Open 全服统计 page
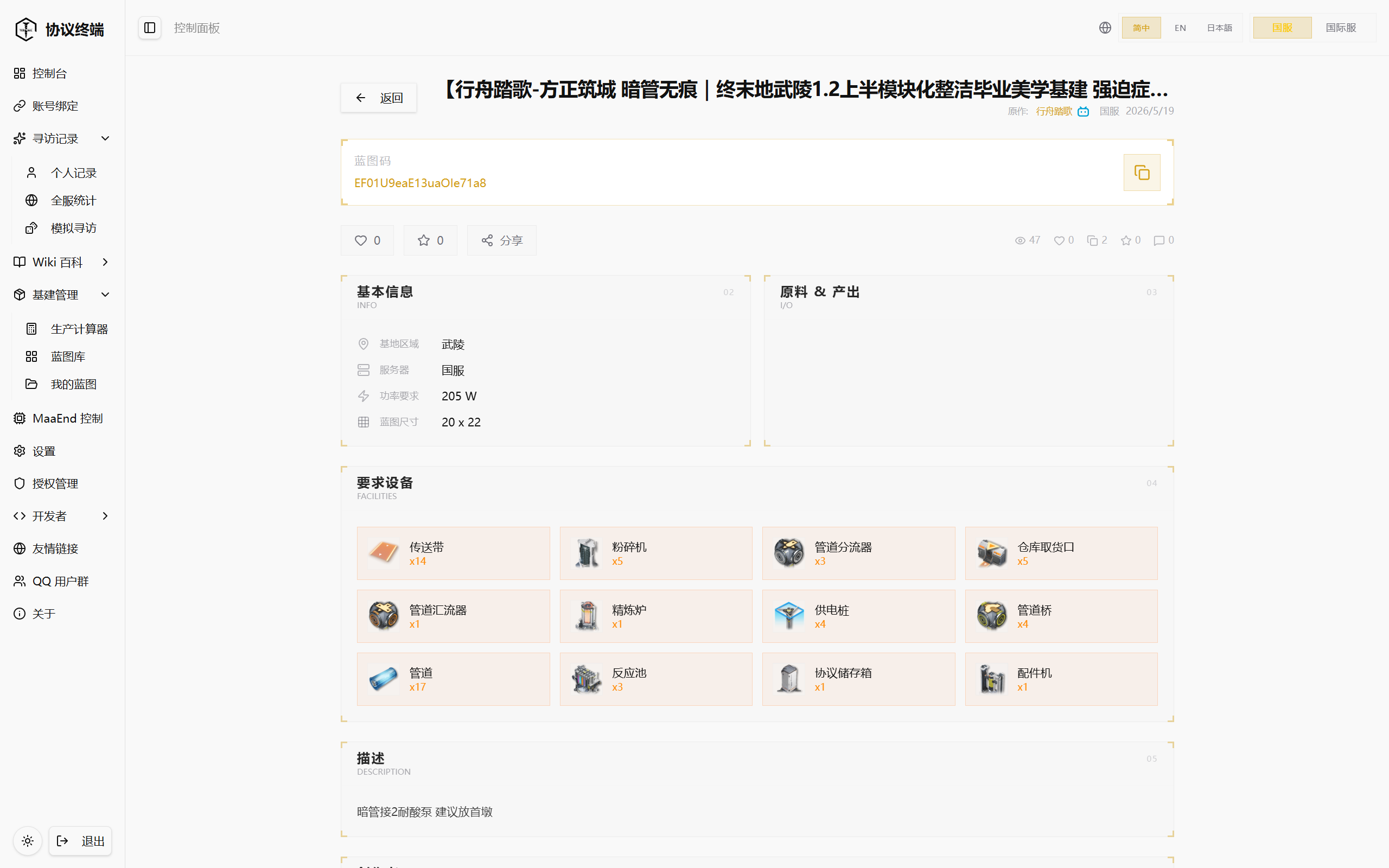This screenshot has height=868, width=1389. [x=68, y=200]
